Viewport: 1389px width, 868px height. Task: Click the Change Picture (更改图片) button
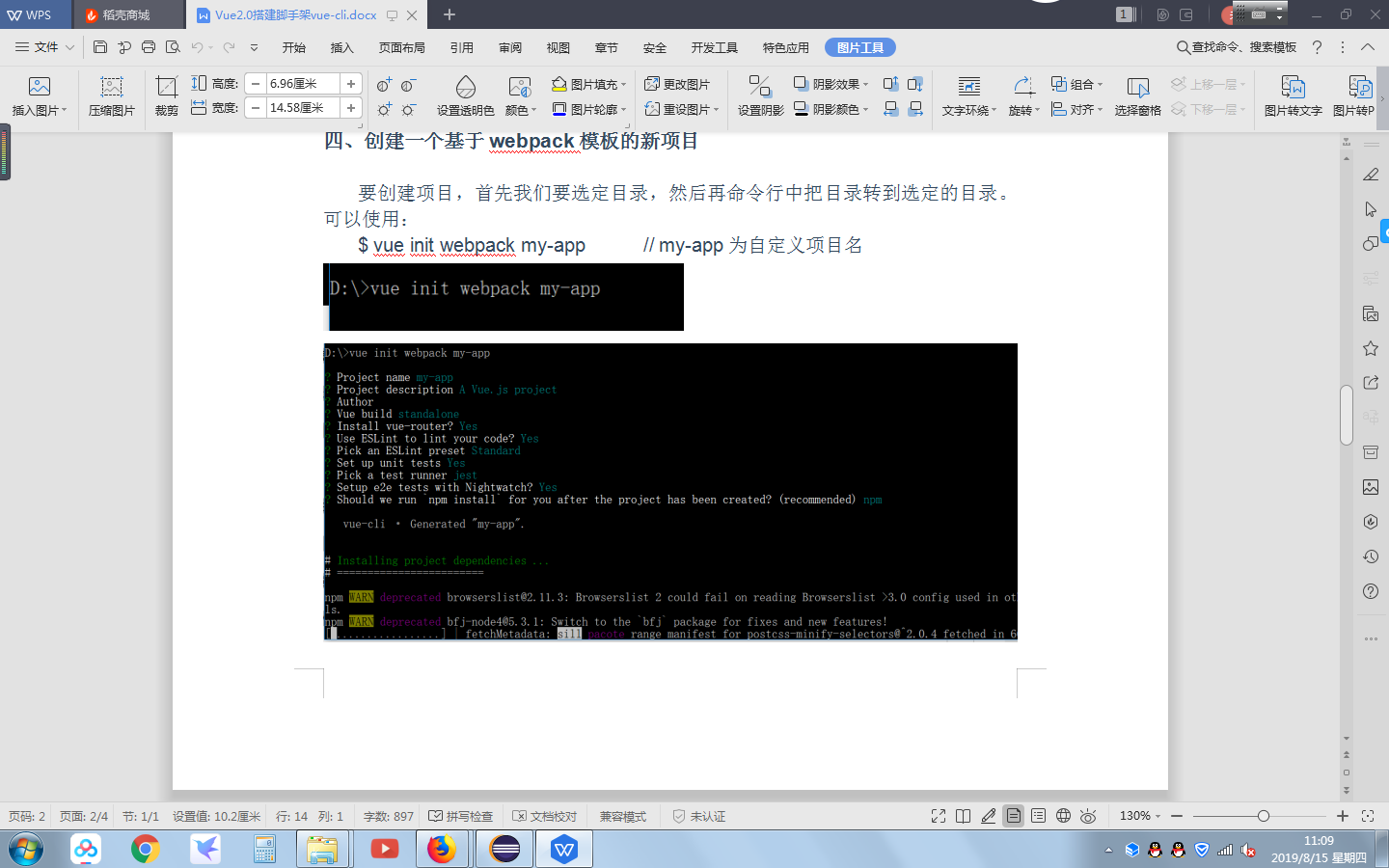coord(677,84)
